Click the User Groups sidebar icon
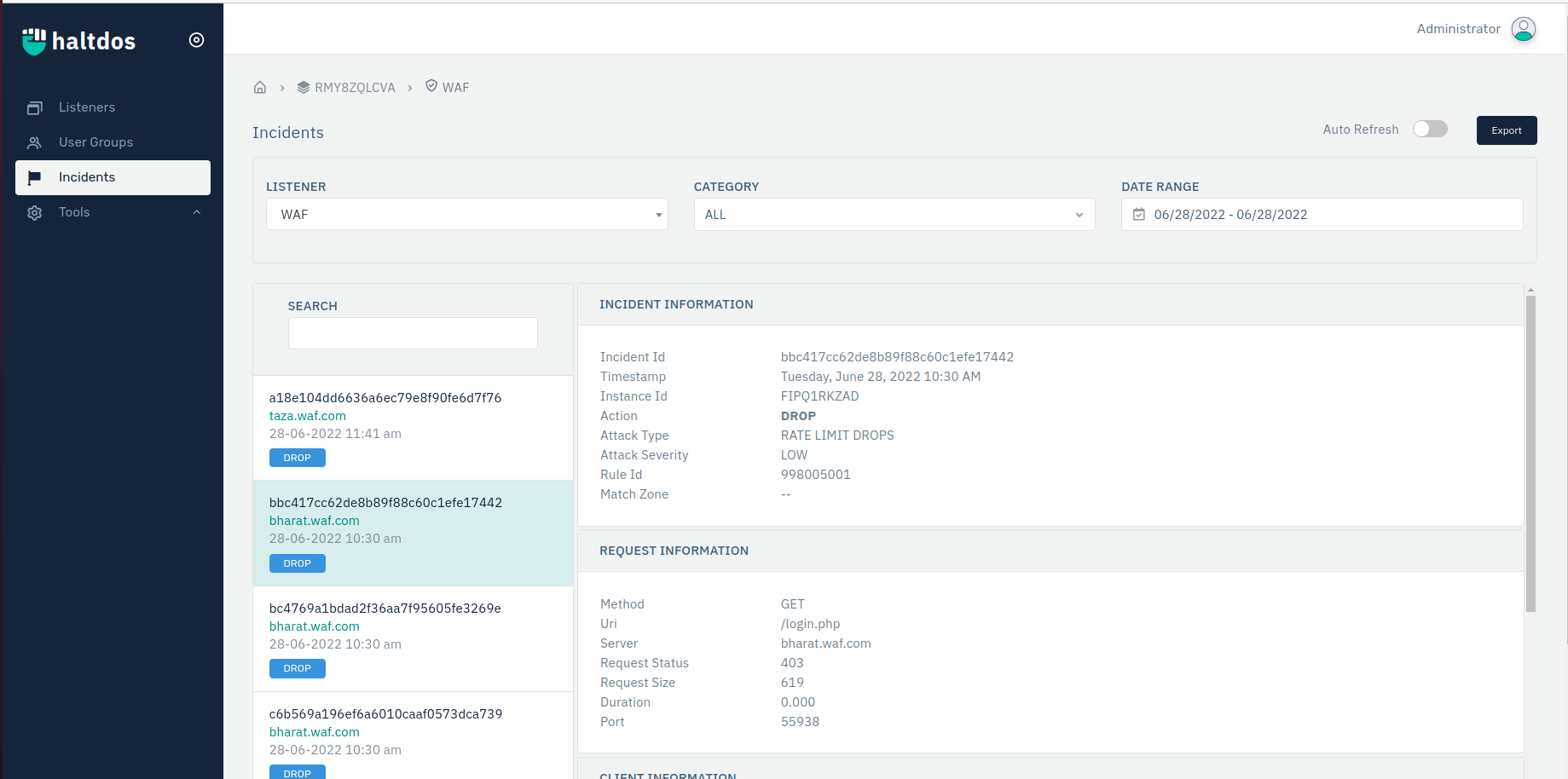 [35, 142]
